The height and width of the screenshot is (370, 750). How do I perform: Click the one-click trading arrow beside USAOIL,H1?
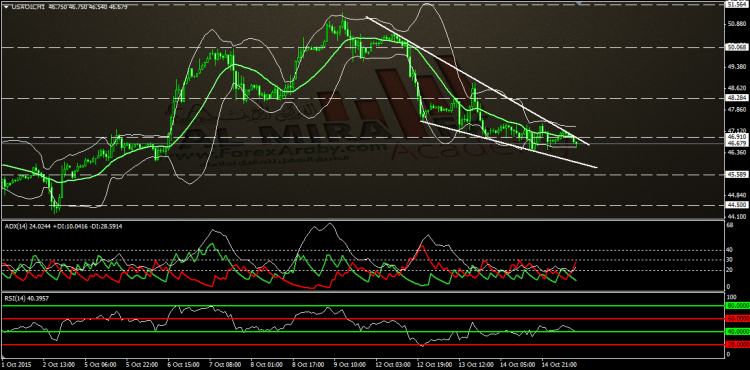[7, 8]
